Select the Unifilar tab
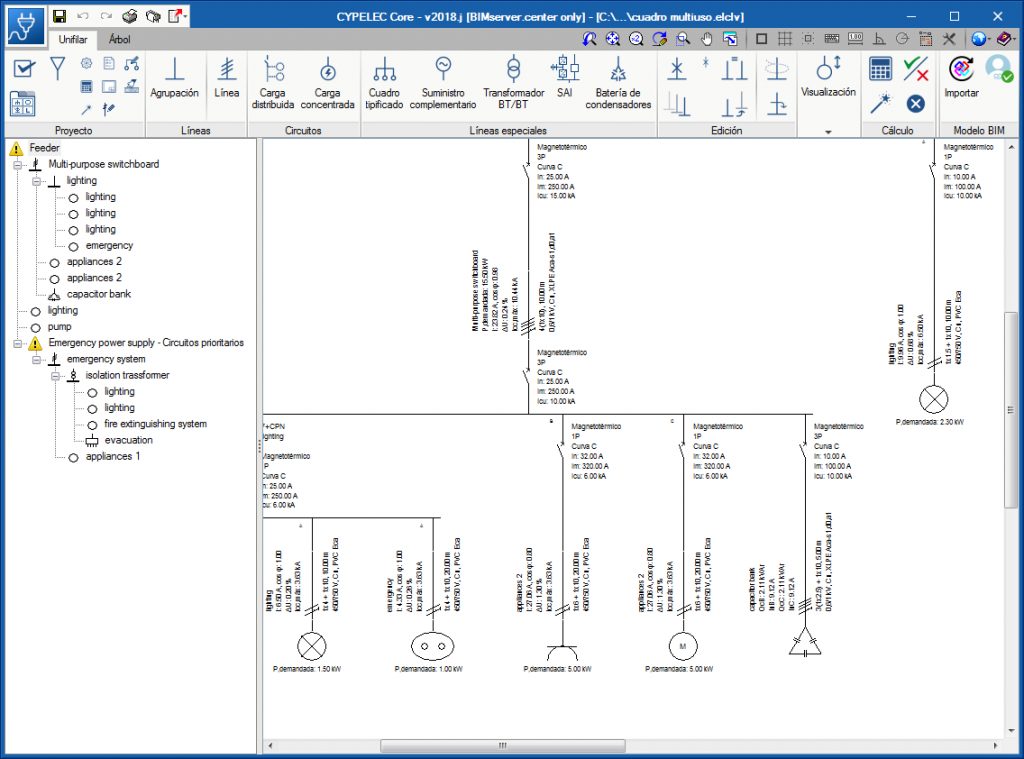 73,40
